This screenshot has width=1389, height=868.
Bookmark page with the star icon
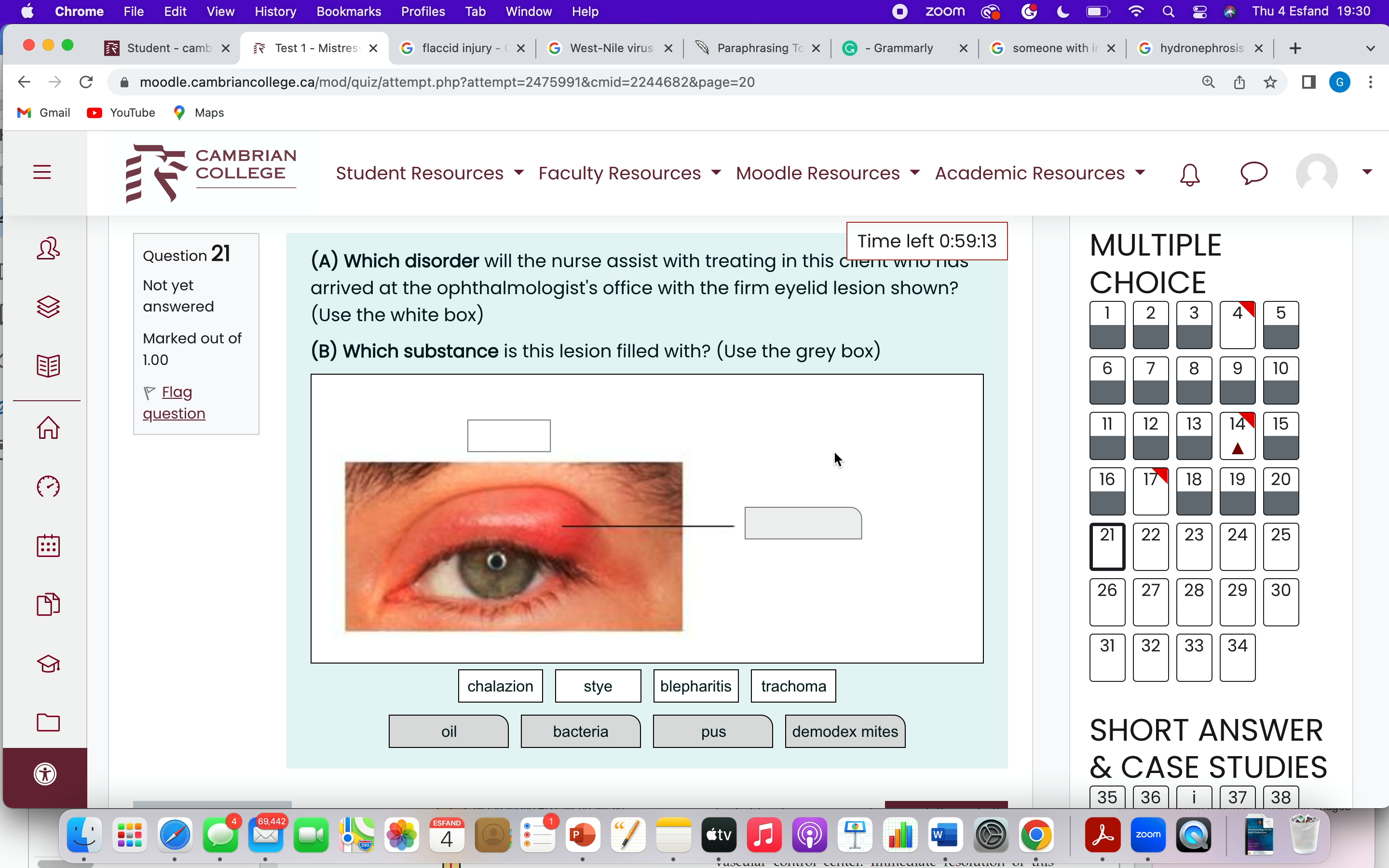[x=1270, y=82]
